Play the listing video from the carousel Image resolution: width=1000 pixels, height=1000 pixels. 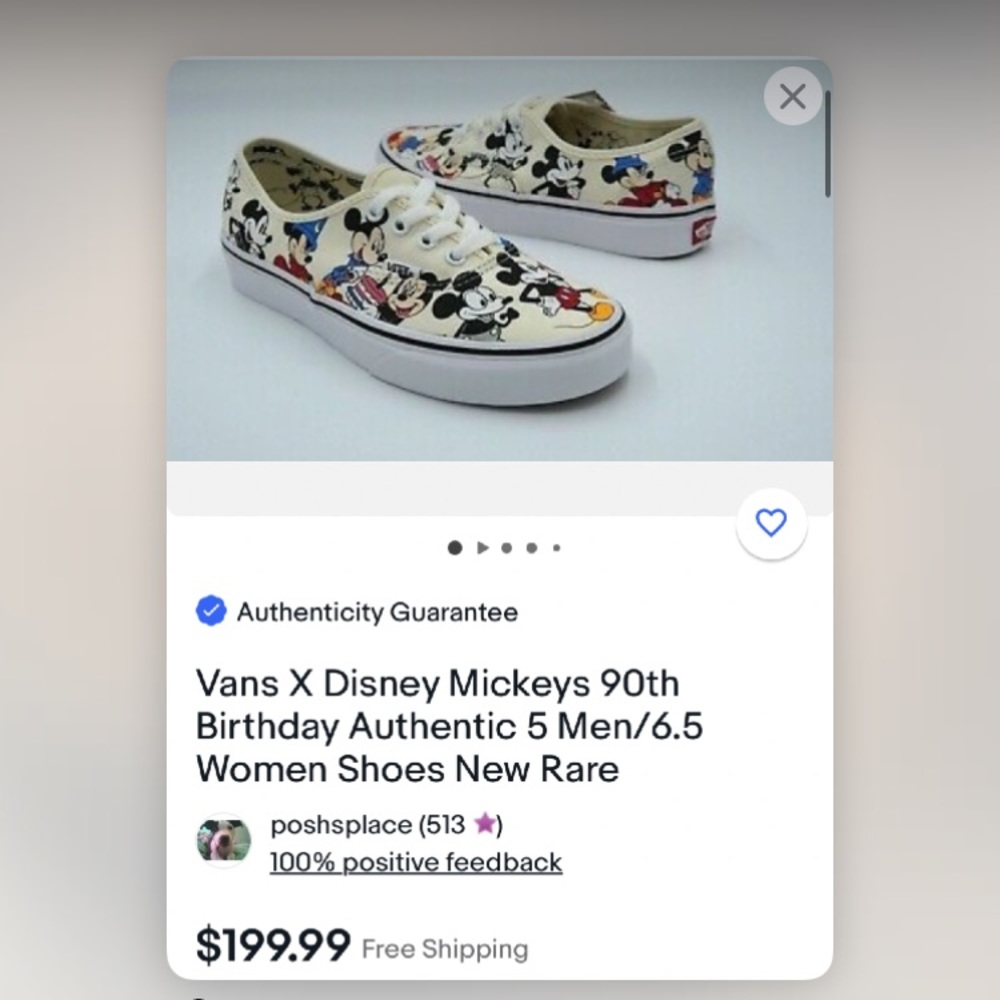[x=482, y=547]
